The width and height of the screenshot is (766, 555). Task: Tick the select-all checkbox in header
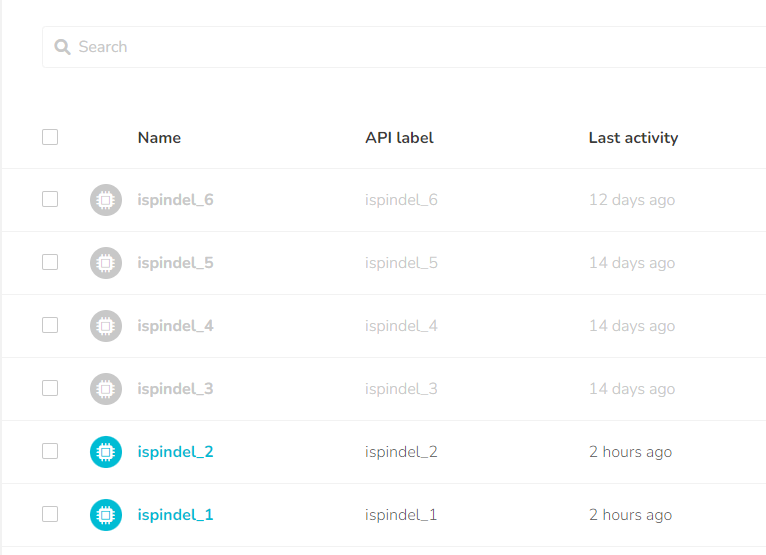(50, 137)
